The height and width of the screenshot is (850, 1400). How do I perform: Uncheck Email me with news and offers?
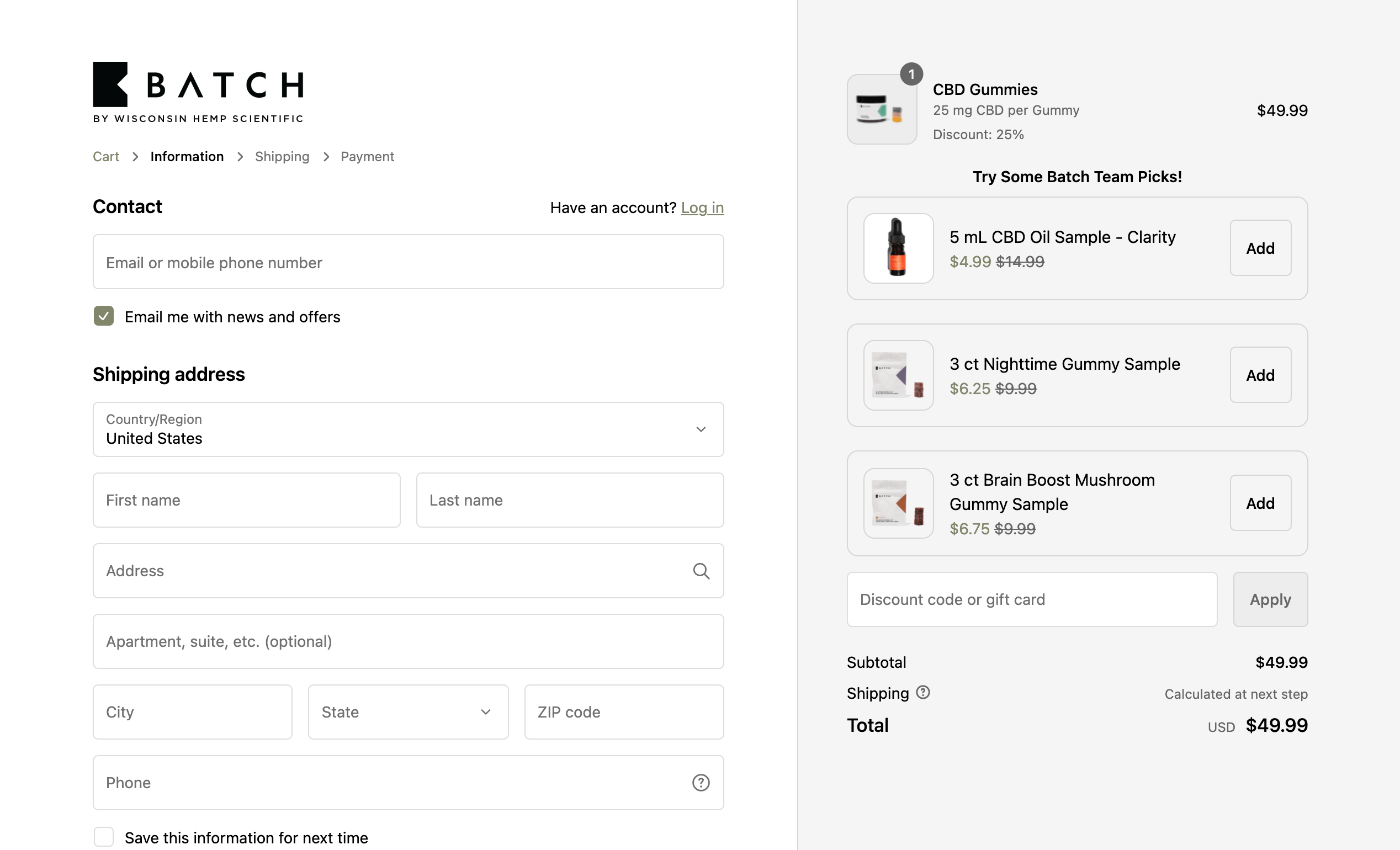103,316
